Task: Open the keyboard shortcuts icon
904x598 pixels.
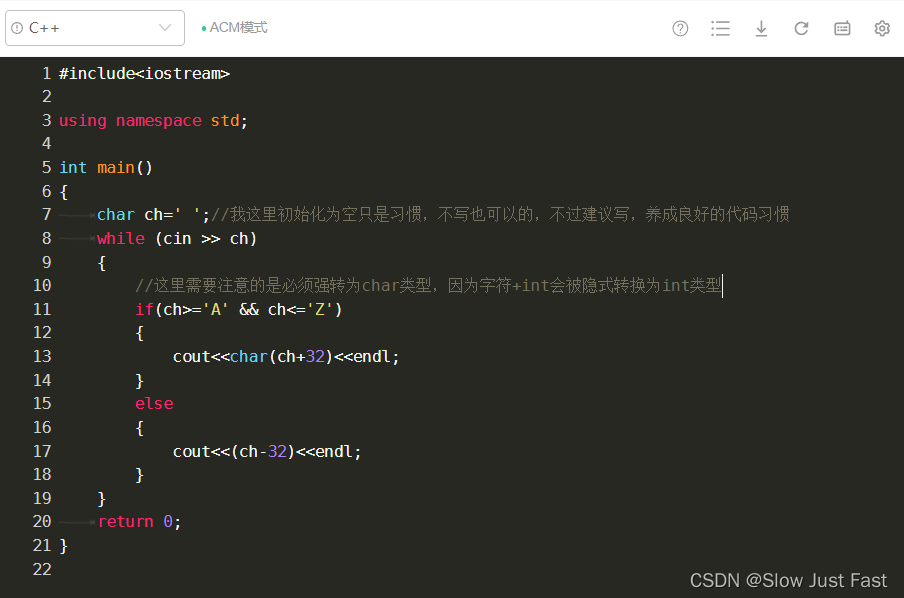Action: [x=842, y=28]
